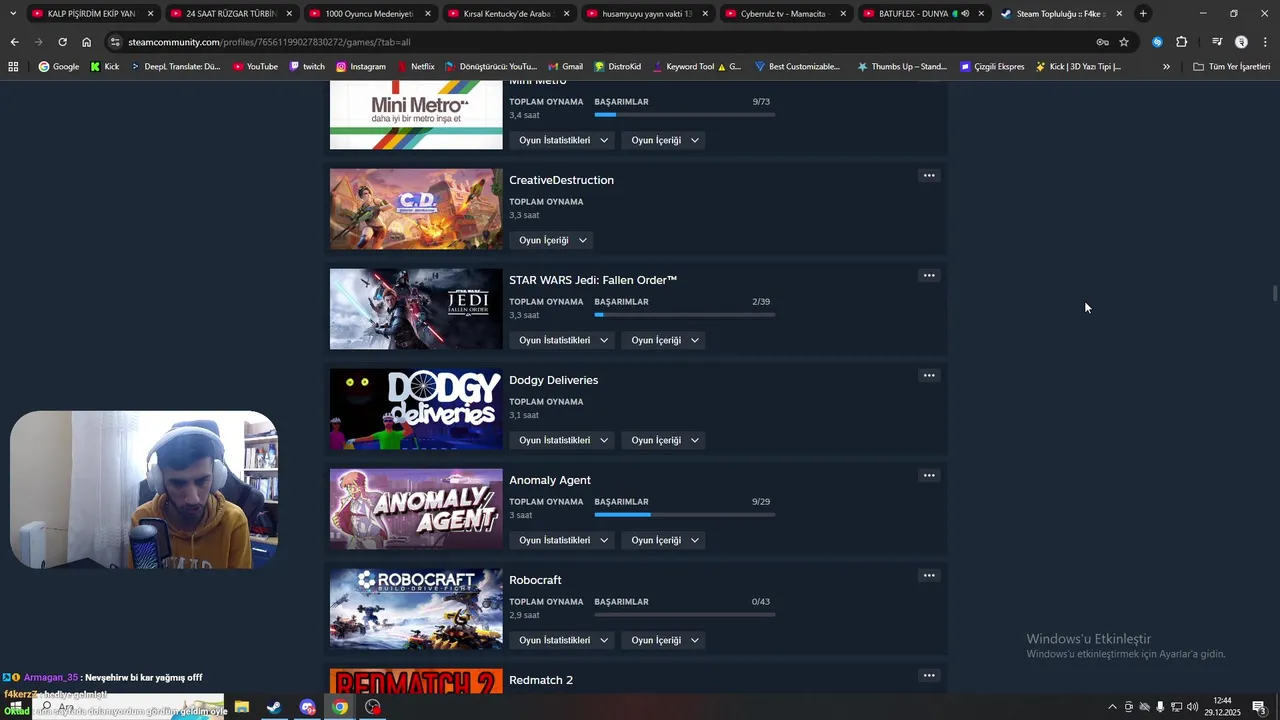Switch to husamyuyu yayın vakti tab
The image size is (1280, 720).
click(x=647, y=14)
